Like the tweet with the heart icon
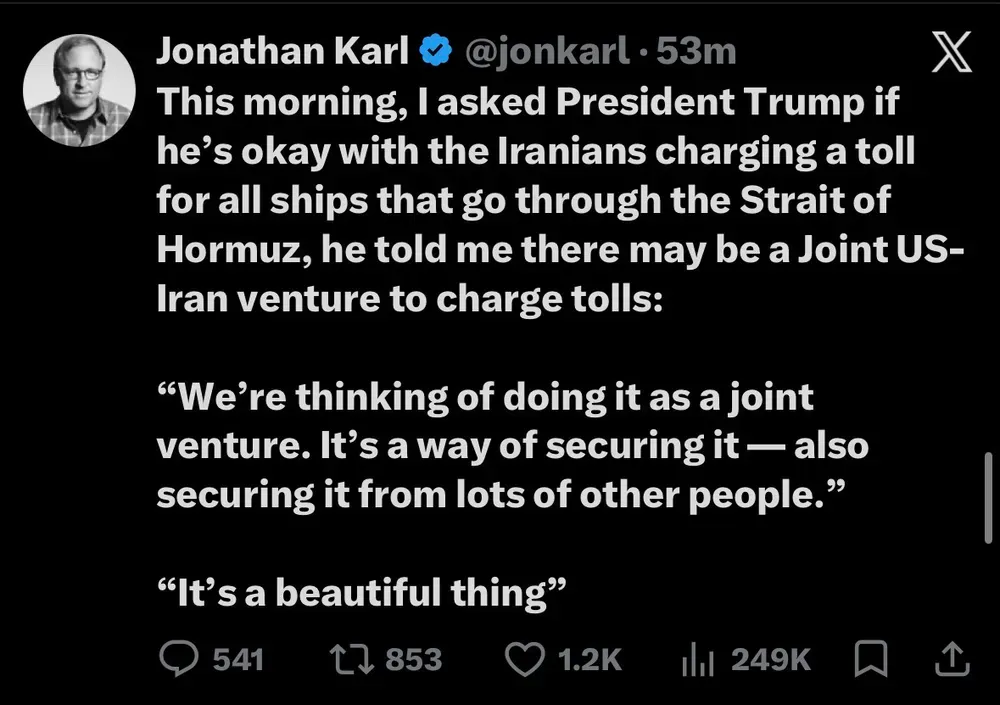 523,659
